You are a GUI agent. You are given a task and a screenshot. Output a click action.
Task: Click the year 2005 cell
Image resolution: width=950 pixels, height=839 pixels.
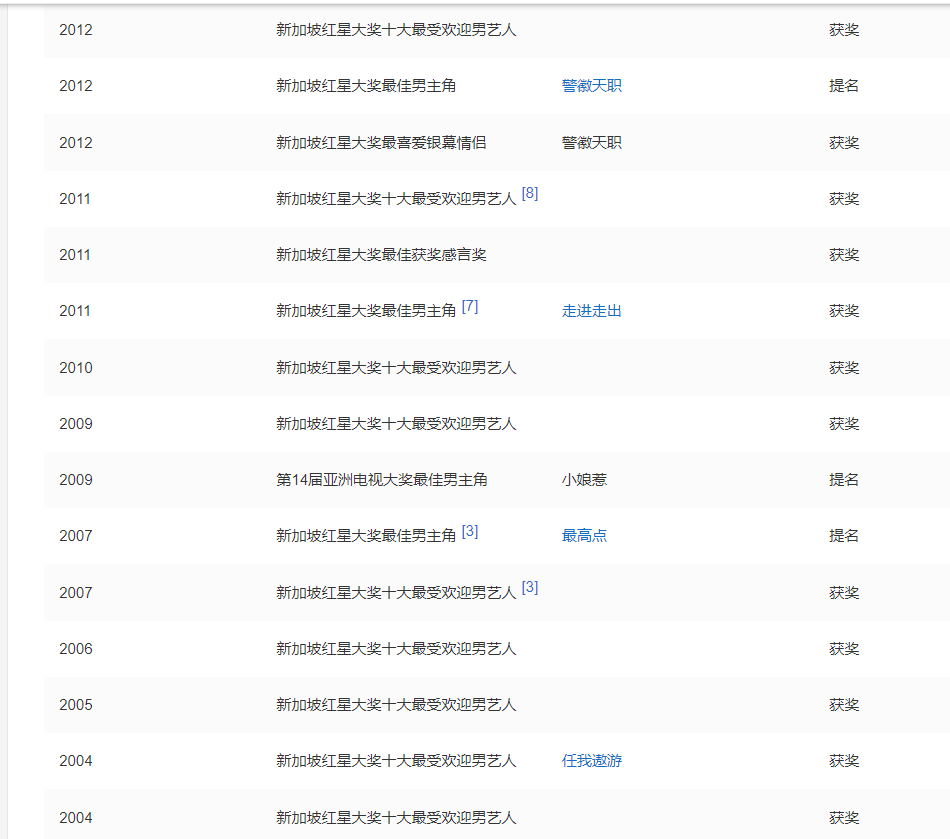(76, 705)
